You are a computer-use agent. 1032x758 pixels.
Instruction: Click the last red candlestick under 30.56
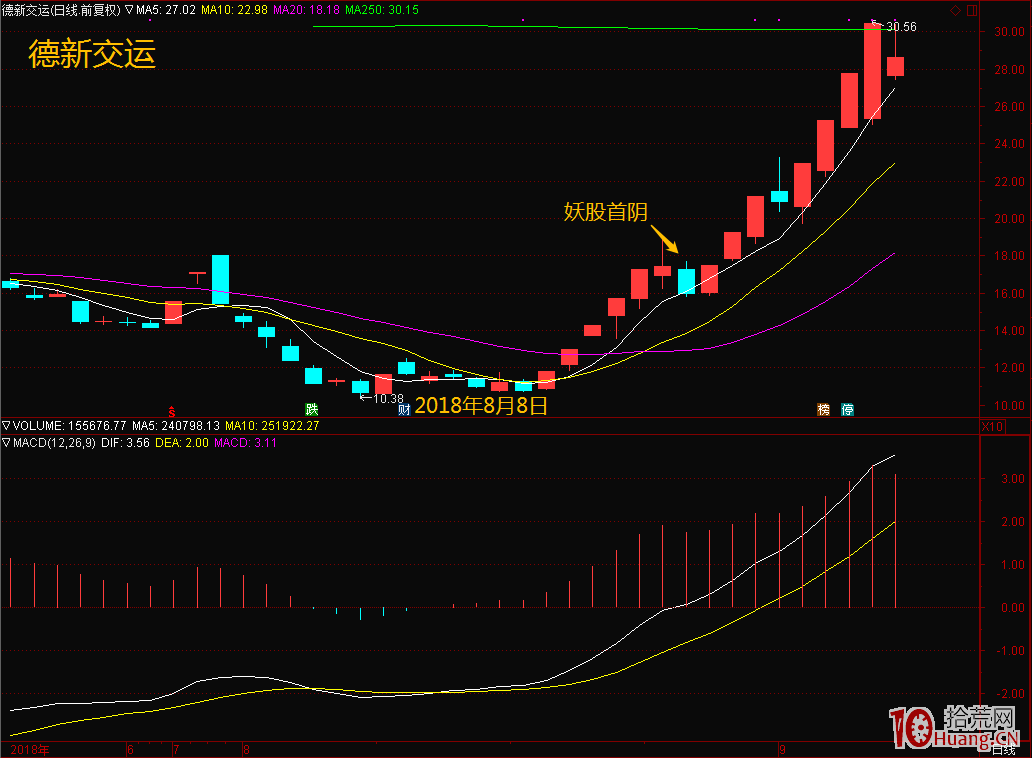point(895,66)
